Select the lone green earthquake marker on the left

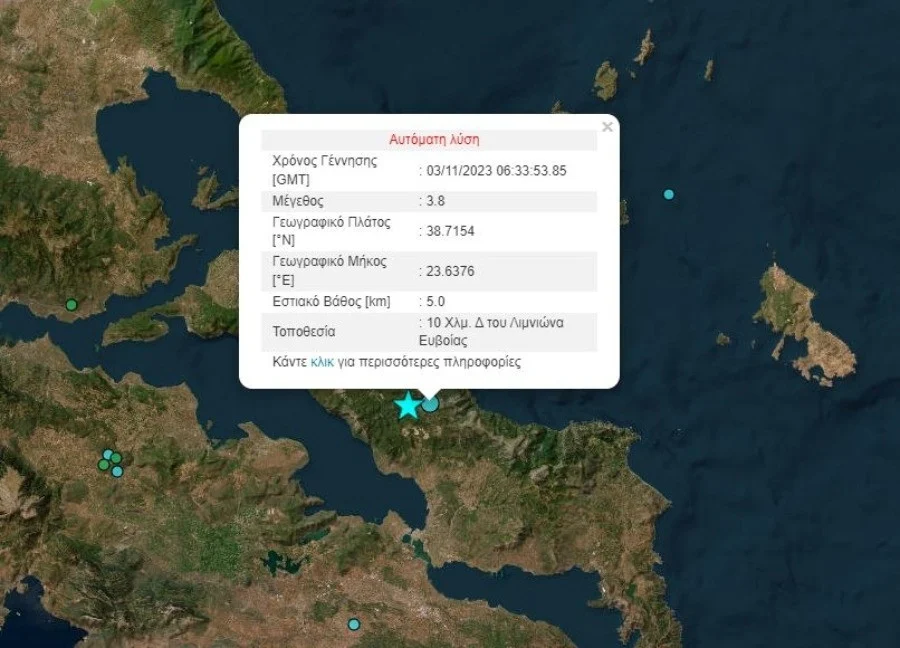71,304
